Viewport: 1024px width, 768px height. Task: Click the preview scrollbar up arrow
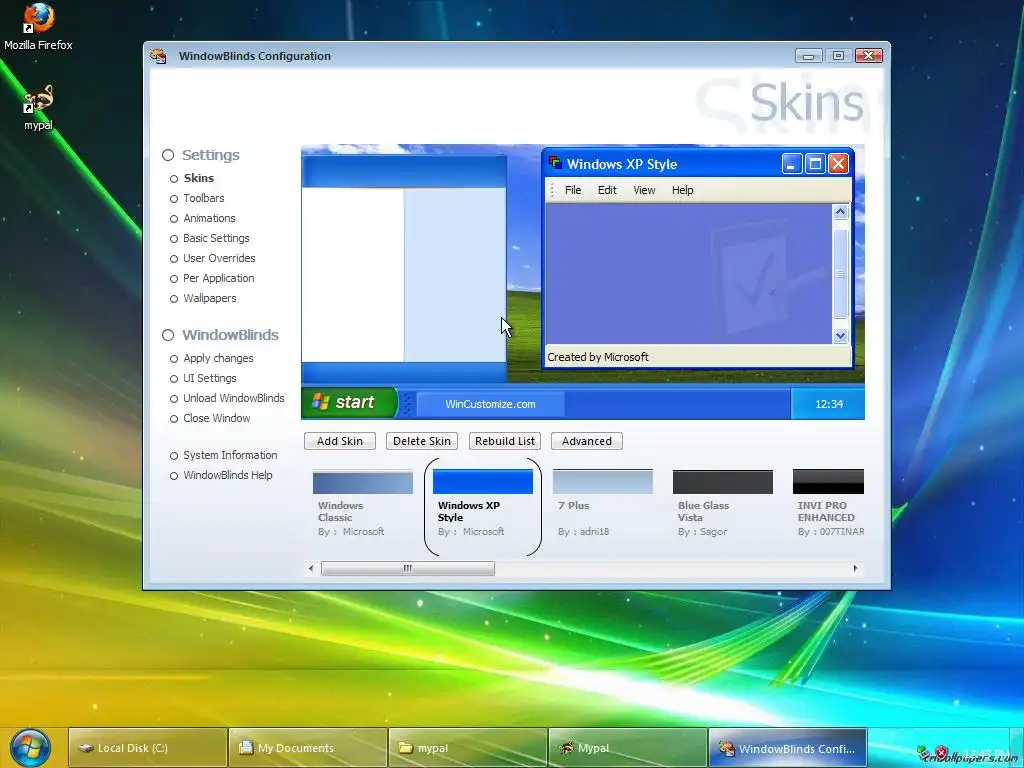click(840, 212)
